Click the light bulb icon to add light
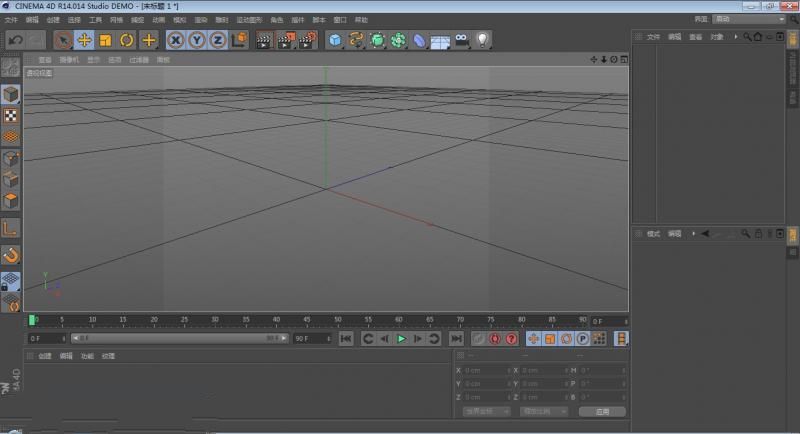Image resolution: width=800 pixels, height=434 pixels. coord(483,40)
